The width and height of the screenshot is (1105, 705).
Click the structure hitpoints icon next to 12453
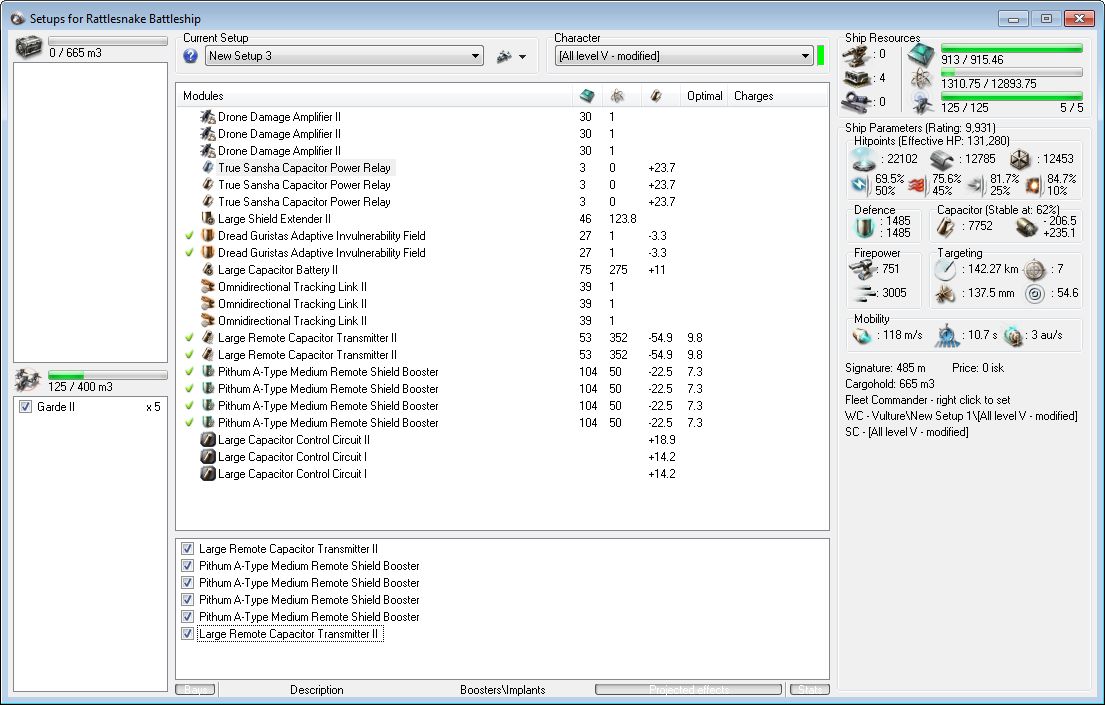coord(1020,159)
